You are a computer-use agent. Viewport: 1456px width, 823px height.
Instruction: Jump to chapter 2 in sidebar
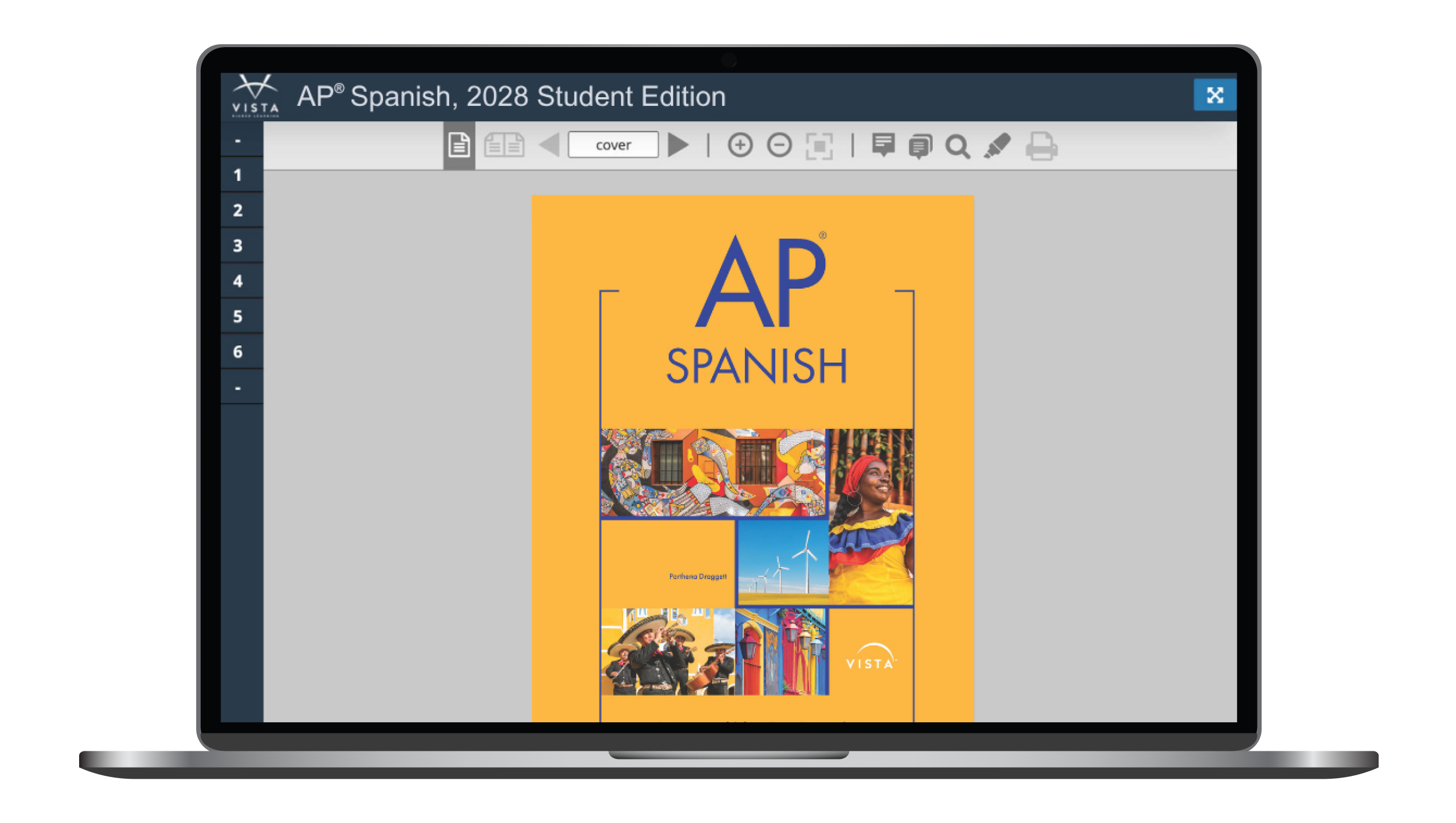coord(242,210)
